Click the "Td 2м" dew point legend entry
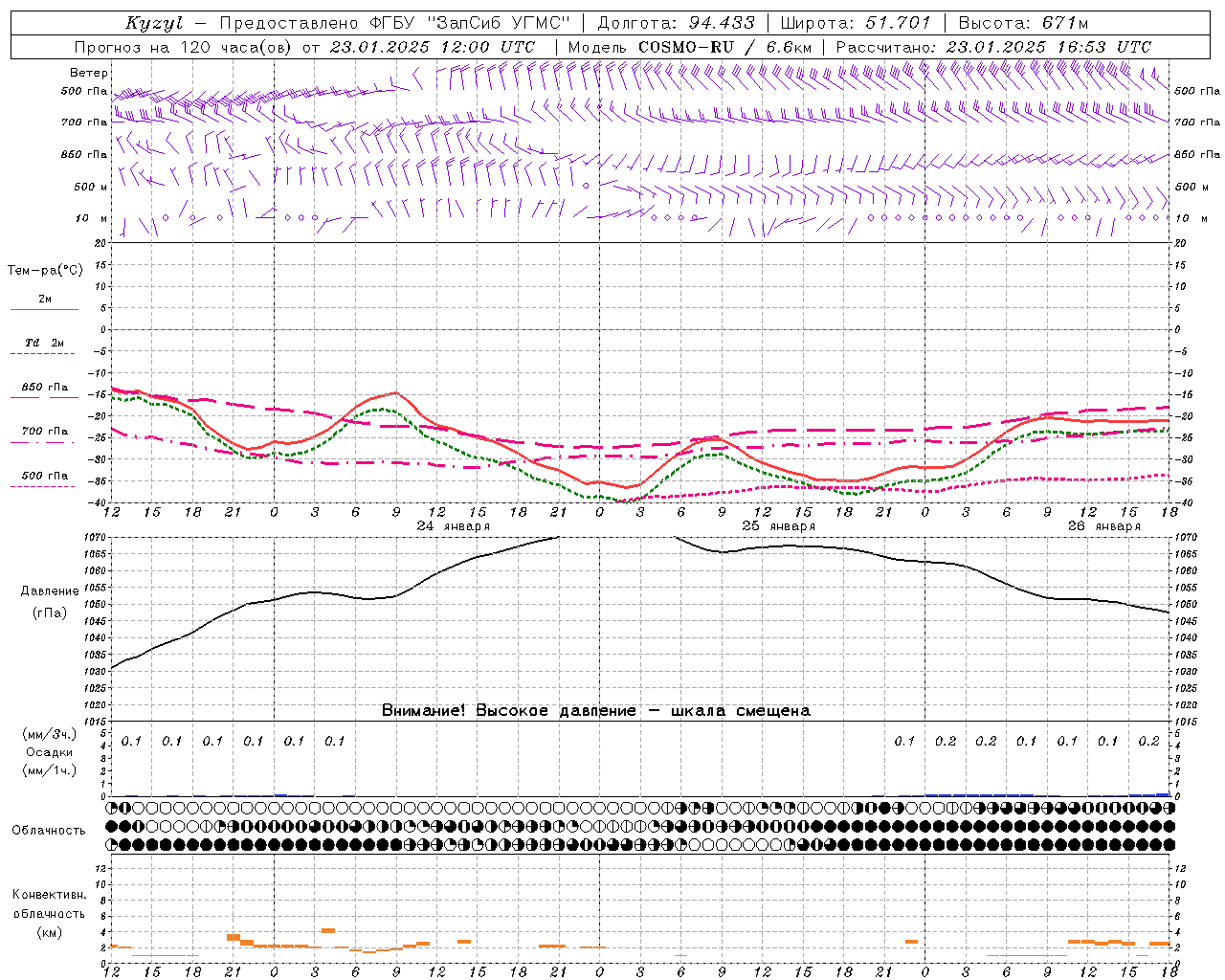The width and height of the screenshot is (1225, 980). (x=45, y=343)
